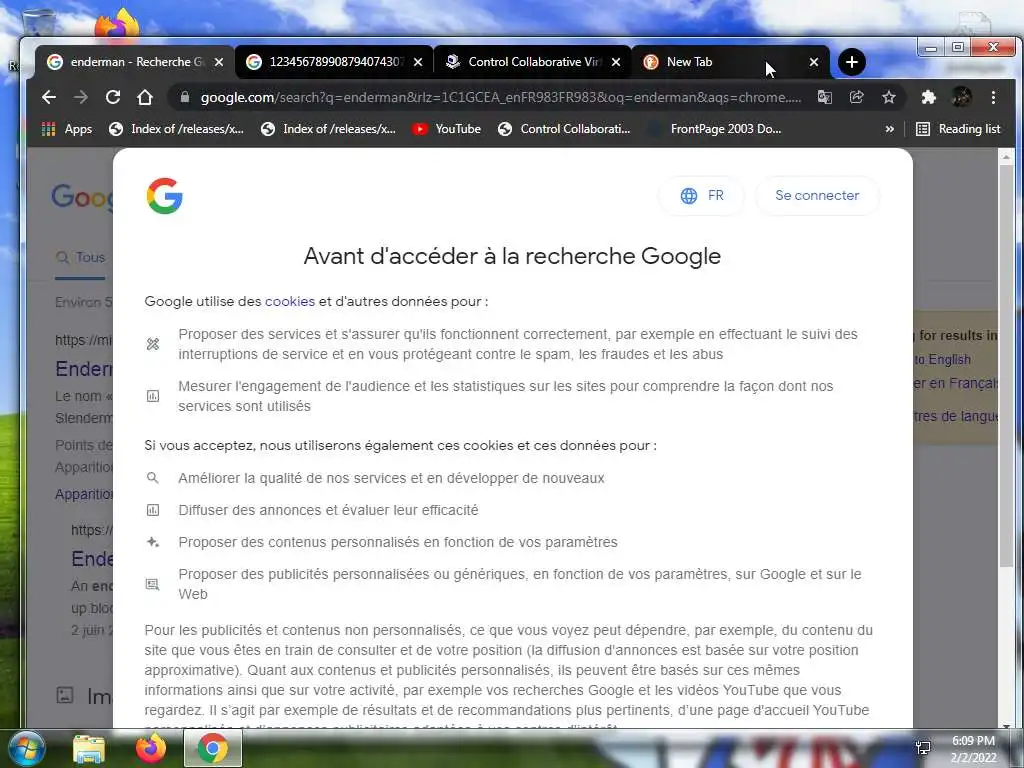Follow the cookies link in the consent dialog
The height and width of the screenshot is (768, 1024).
pos(290,302)
